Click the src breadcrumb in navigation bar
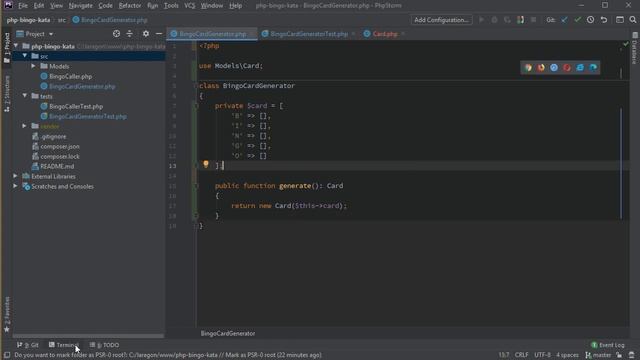Viewport: 640px width, 360px height. (x=62, y=20)
